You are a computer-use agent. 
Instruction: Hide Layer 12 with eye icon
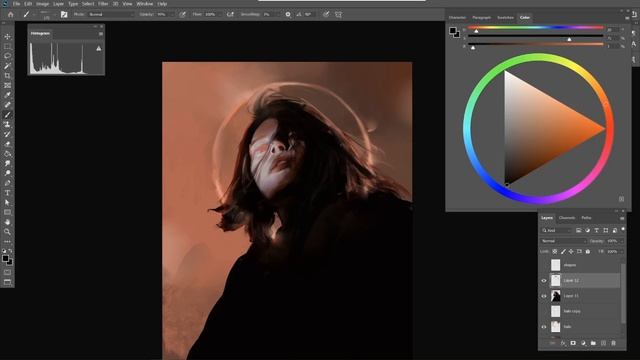(x=544, y=280)
